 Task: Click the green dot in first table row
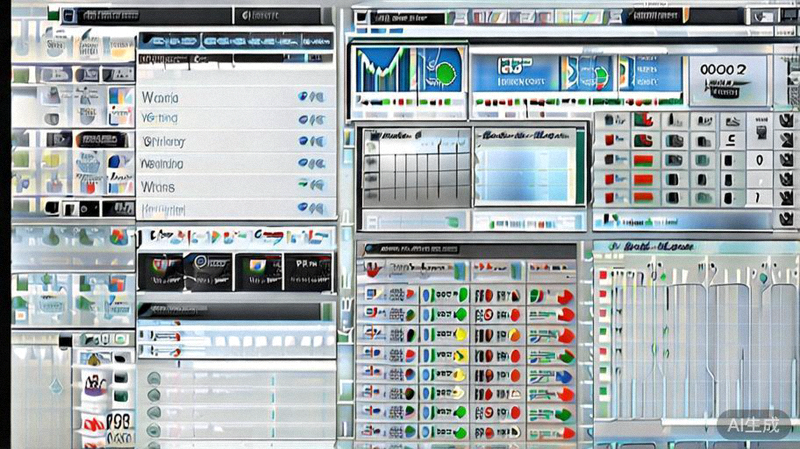(463, 294)
